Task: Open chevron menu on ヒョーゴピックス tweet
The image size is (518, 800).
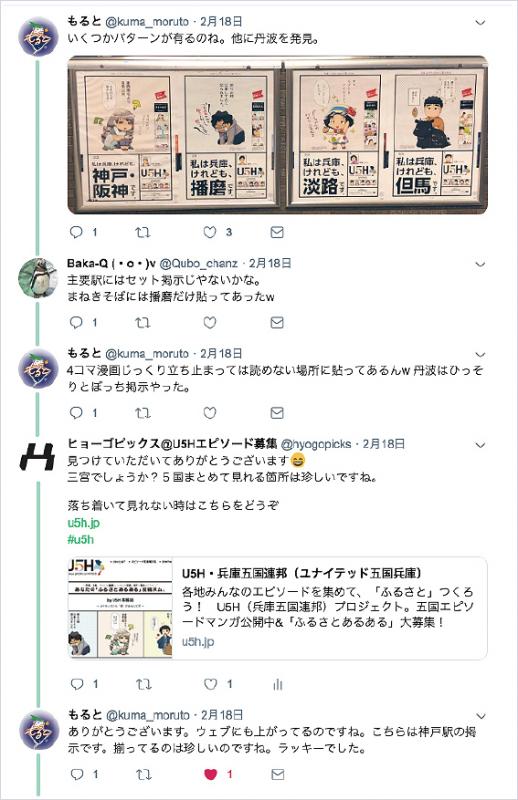Action: click(x=480, y=445)
